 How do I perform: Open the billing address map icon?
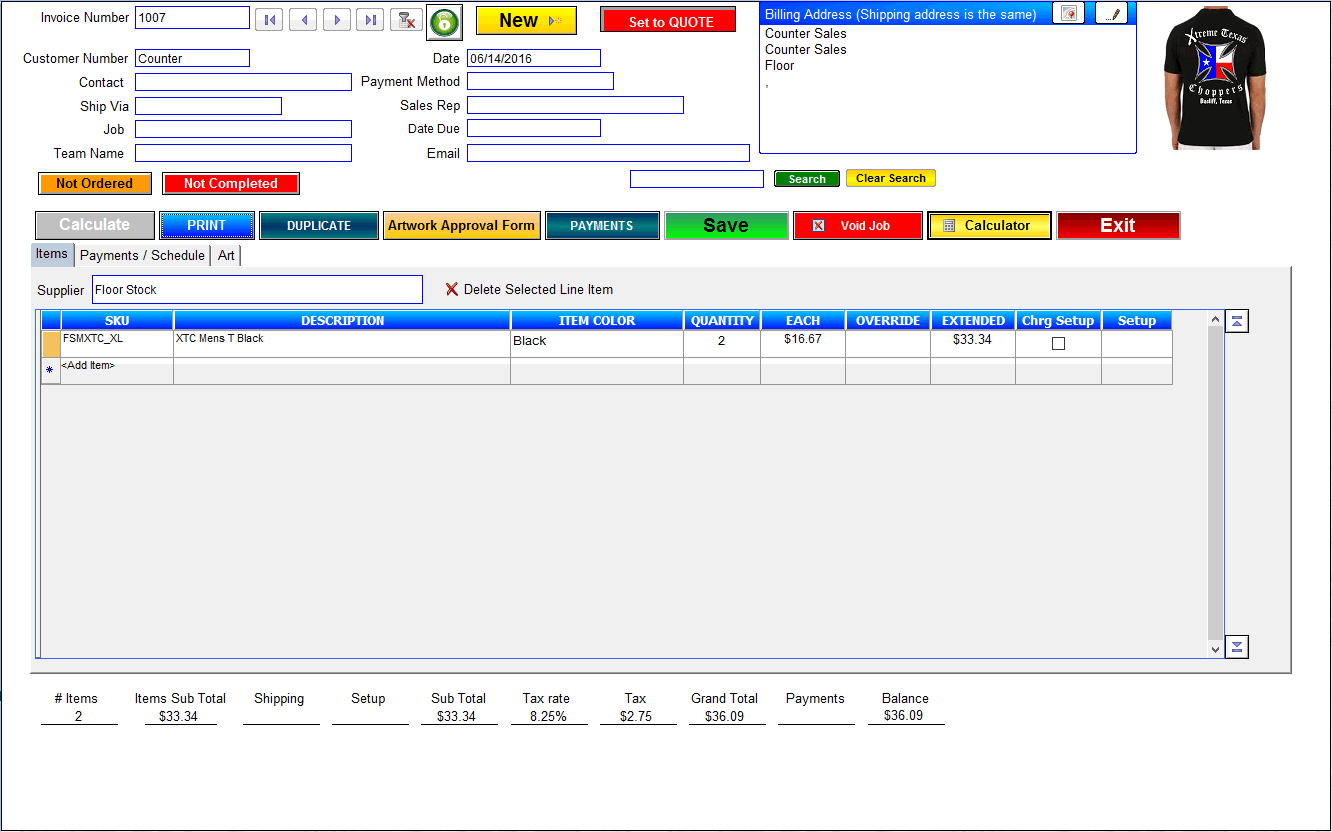pyautogui.click(x=1069, y=13)
